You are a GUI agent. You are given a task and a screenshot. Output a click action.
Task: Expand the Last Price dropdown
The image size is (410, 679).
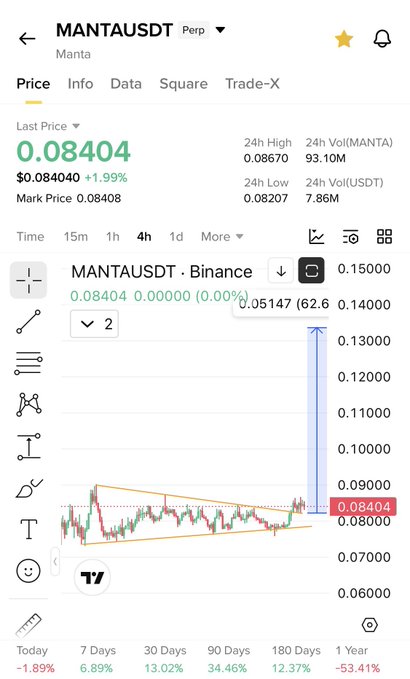[48, 126]
